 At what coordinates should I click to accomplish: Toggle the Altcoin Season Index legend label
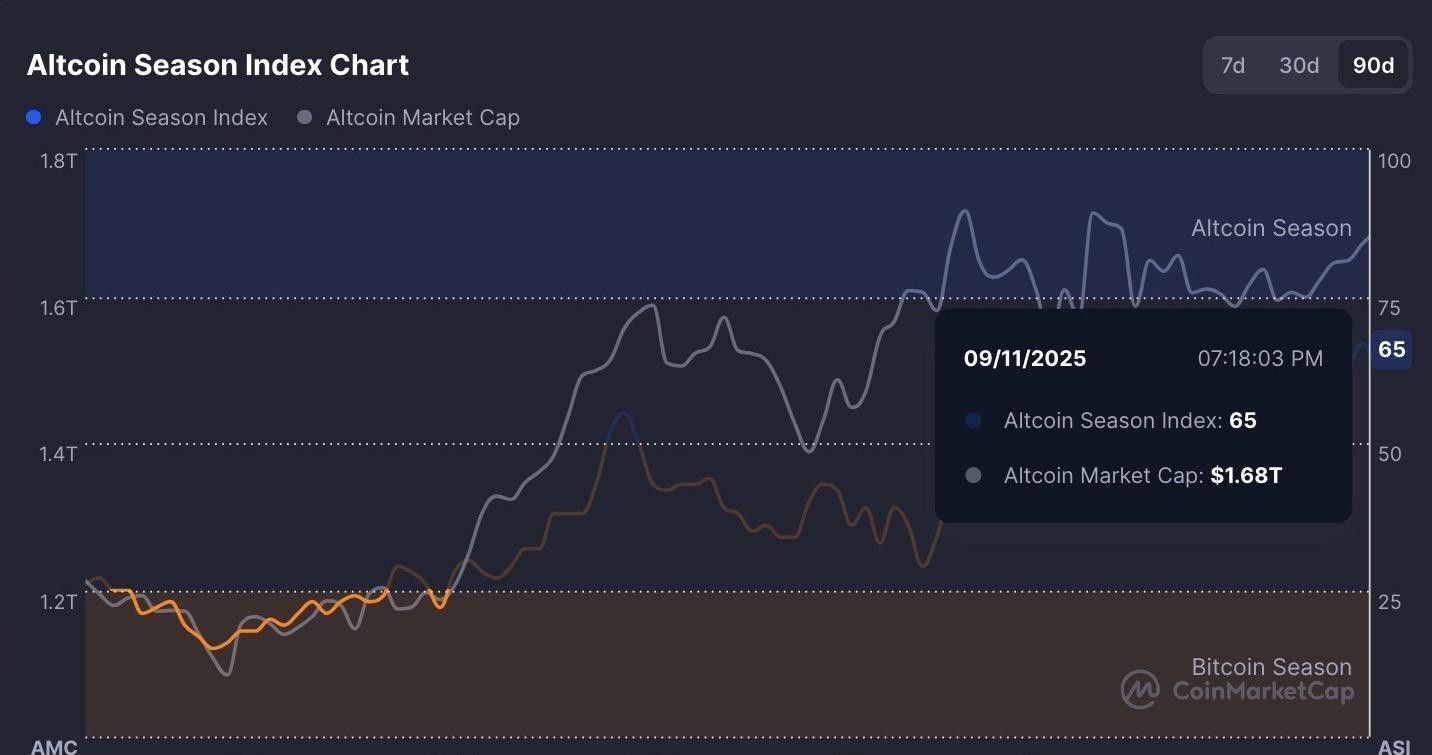161,118
